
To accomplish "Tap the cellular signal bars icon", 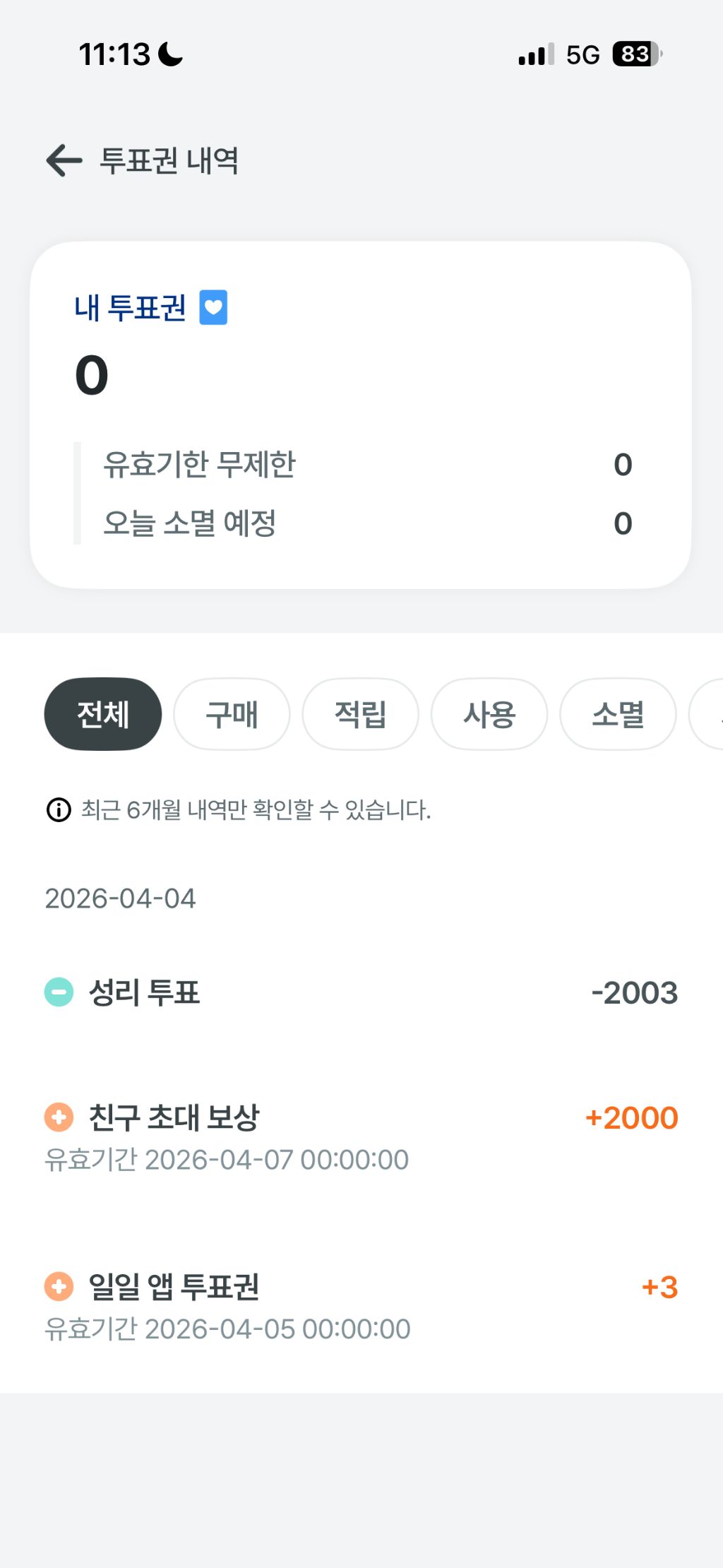I will point(536,54).
